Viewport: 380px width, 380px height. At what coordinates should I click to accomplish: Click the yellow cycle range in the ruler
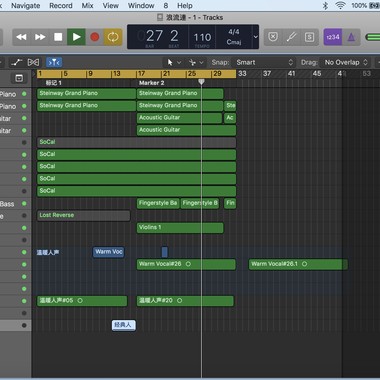(137, 74)
